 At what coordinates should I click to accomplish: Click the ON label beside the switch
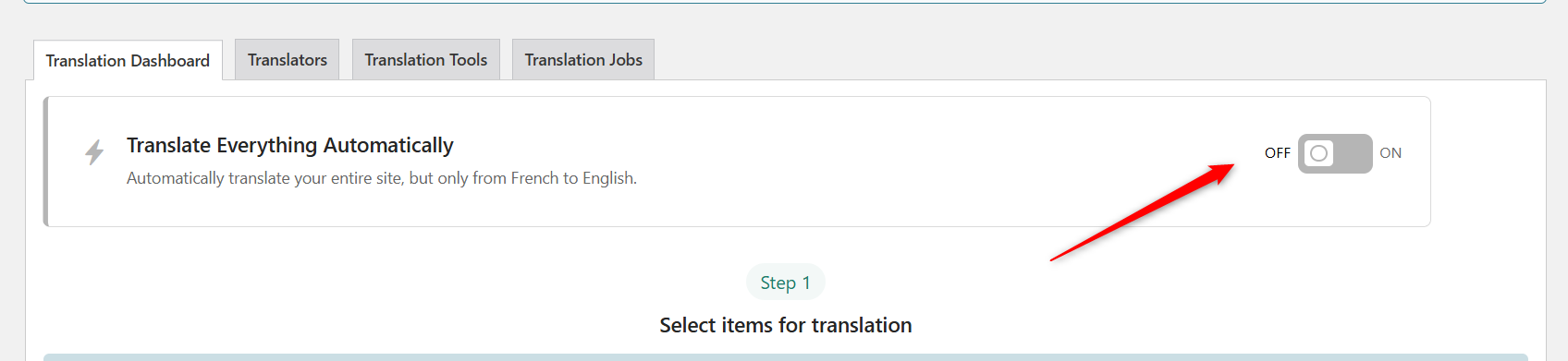point(1390,153)
